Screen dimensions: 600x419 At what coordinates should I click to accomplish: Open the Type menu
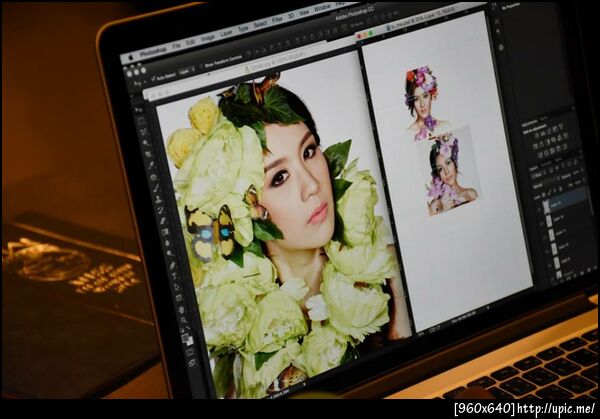[x=243, y=29]
